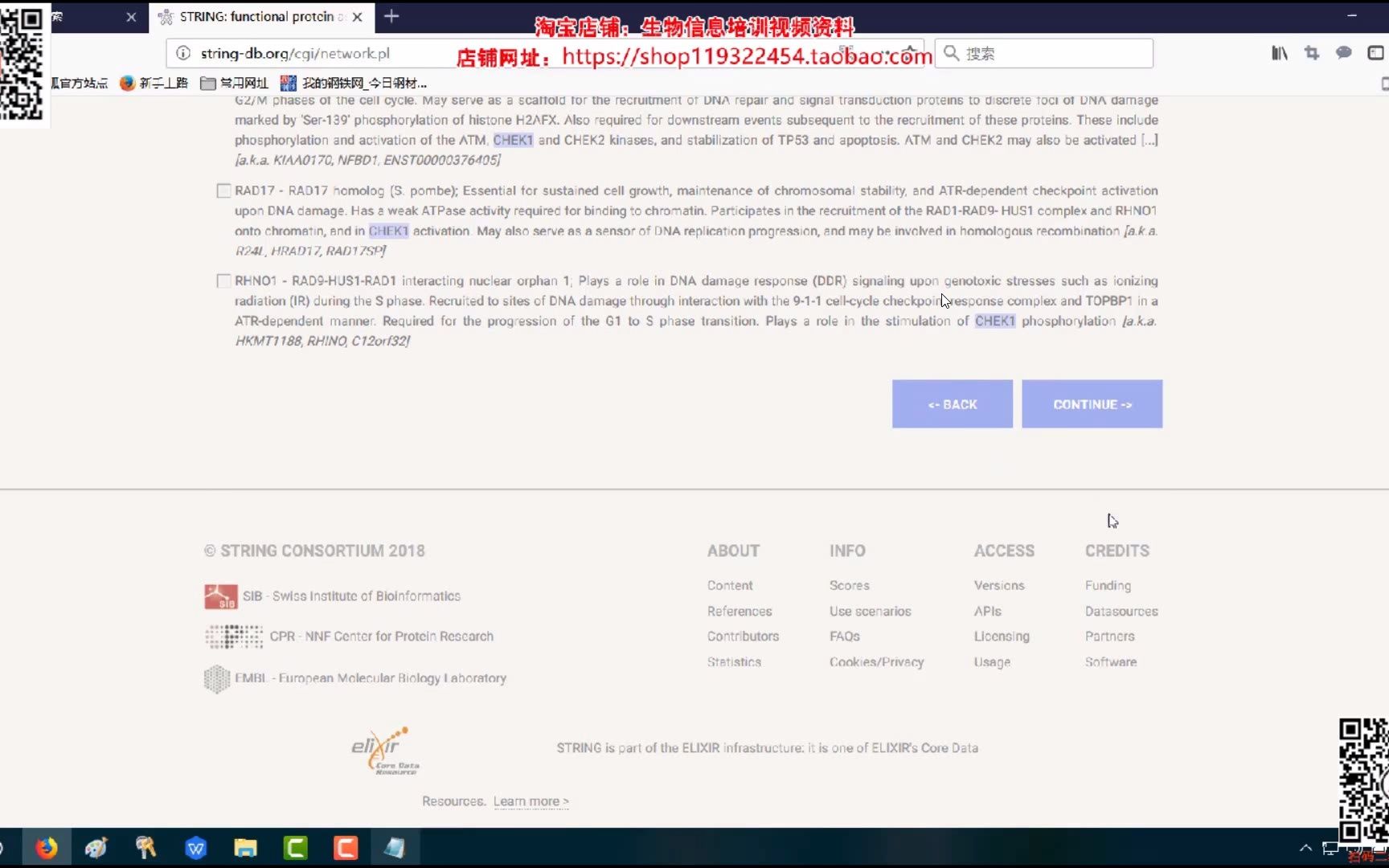Viewport: 1389px width, 868px height.
Task: Click the CONTINUE button
Action: [x=1092, y=404]
